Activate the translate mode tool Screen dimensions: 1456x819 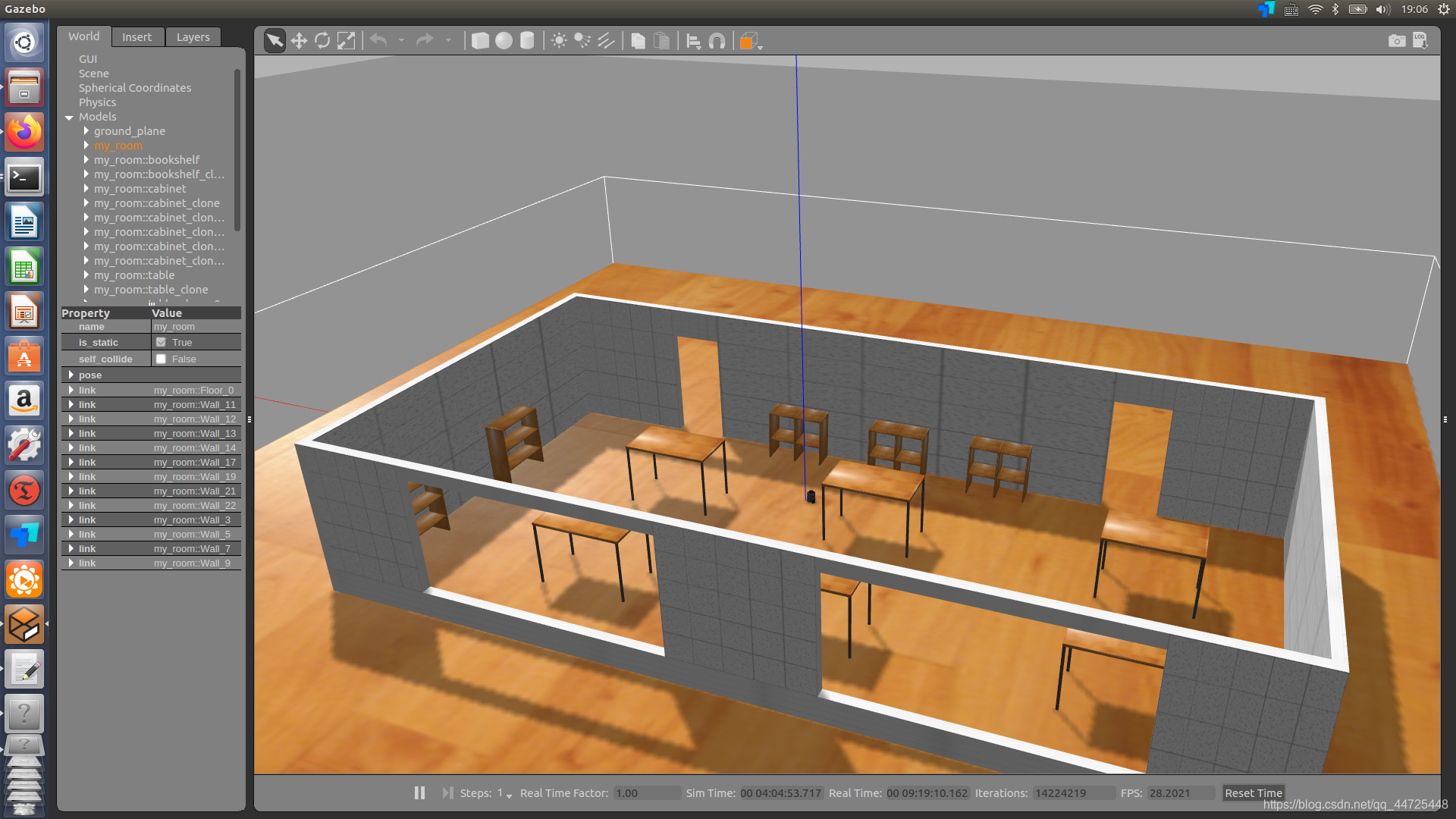[x=299, y=40]
